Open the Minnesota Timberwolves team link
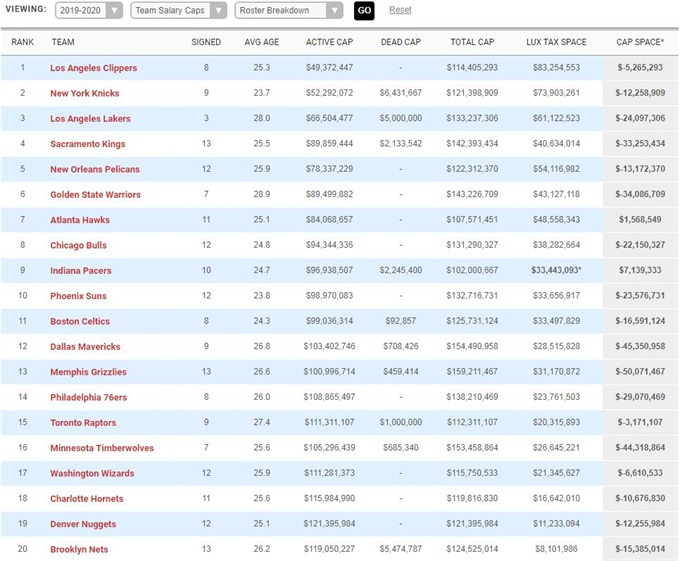 [102, 448]
